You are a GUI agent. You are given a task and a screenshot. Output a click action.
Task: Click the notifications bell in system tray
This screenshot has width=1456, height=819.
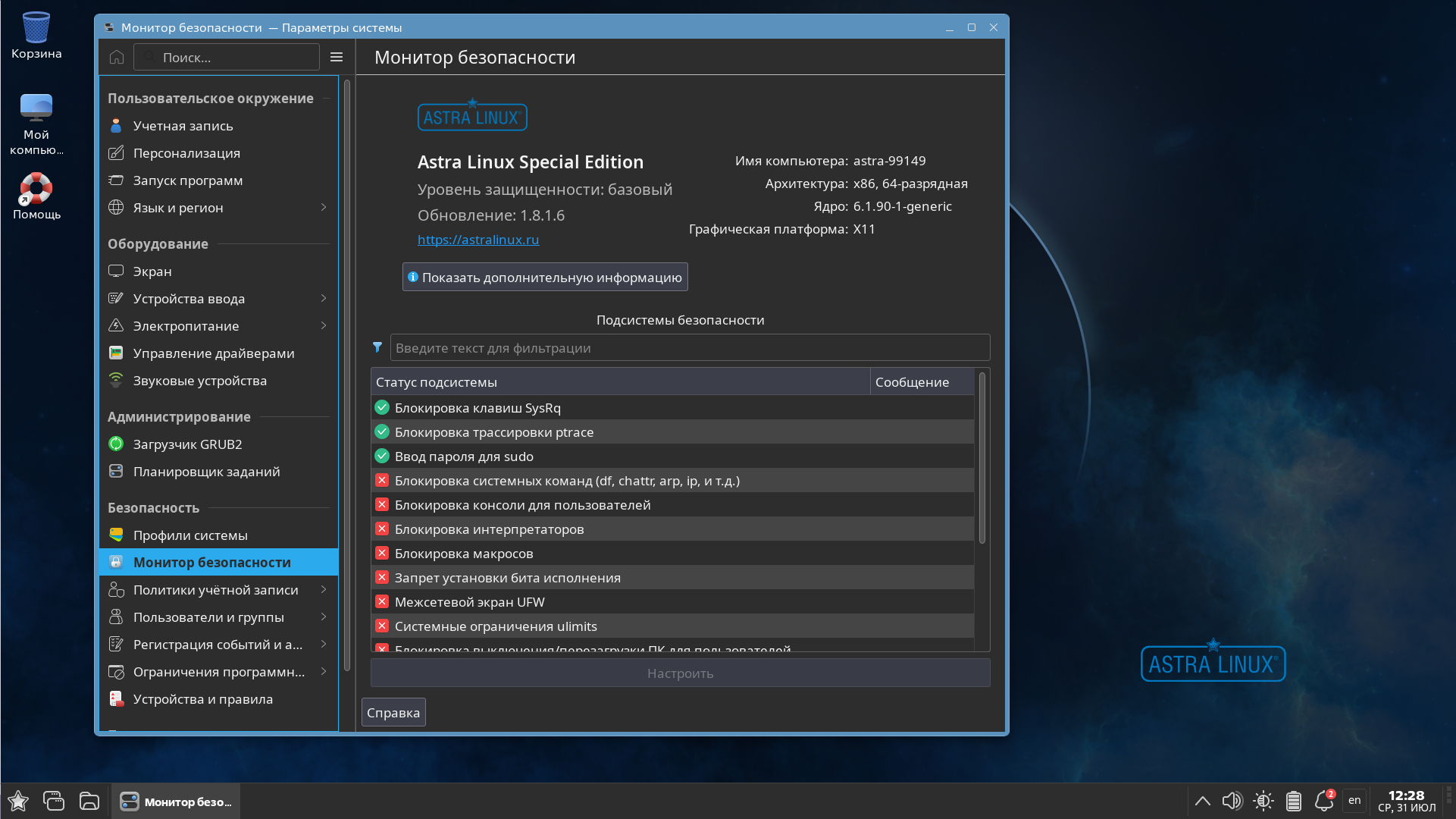[1323, 801]
